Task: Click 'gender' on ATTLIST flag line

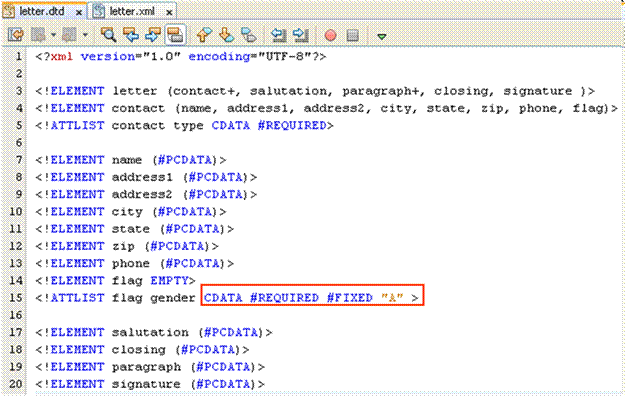Action: 173,298
